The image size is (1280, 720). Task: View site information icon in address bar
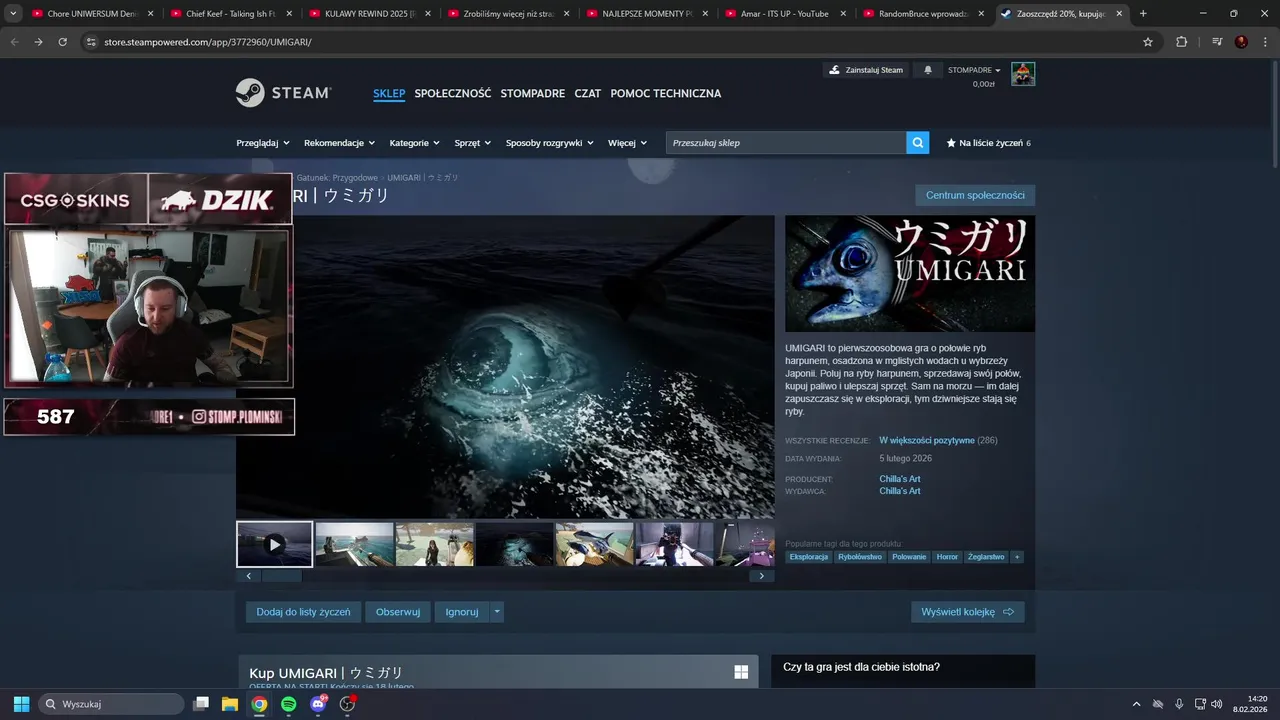(91, 42)
